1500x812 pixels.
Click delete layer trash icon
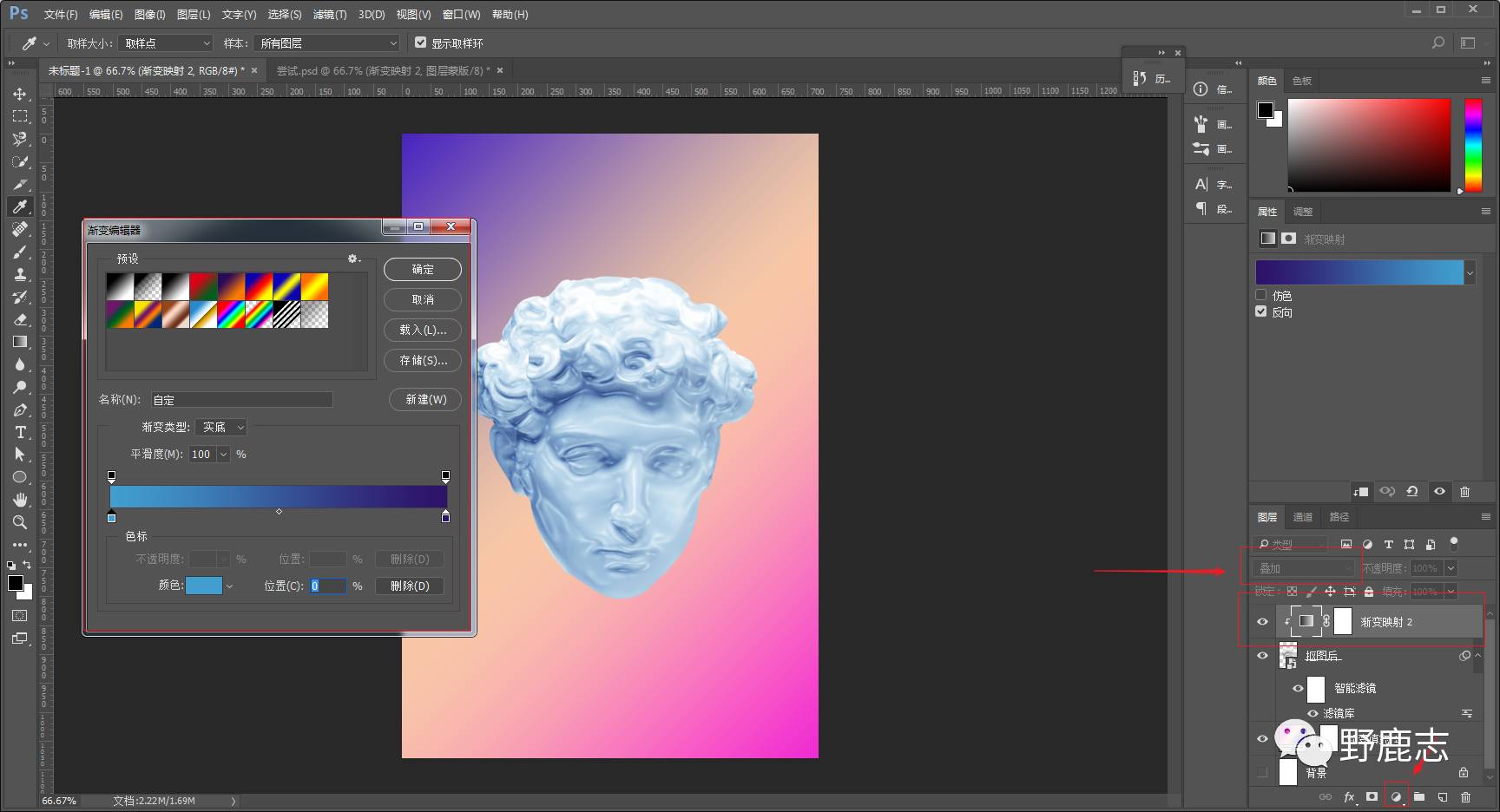(1465, 796)
